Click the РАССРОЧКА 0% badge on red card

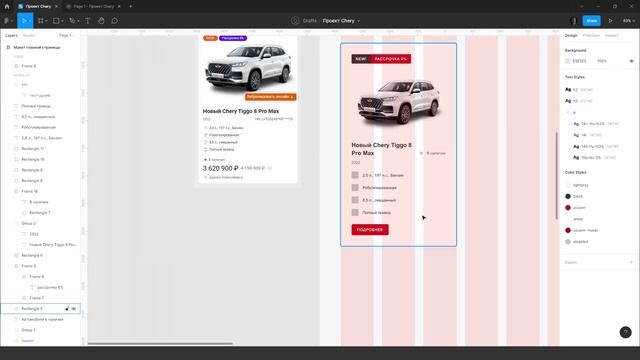391,59
